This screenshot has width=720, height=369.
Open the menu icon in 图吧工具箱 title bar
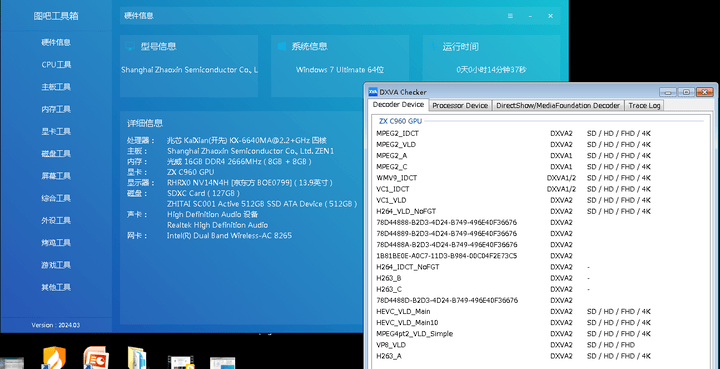click(x=510, y=16)
